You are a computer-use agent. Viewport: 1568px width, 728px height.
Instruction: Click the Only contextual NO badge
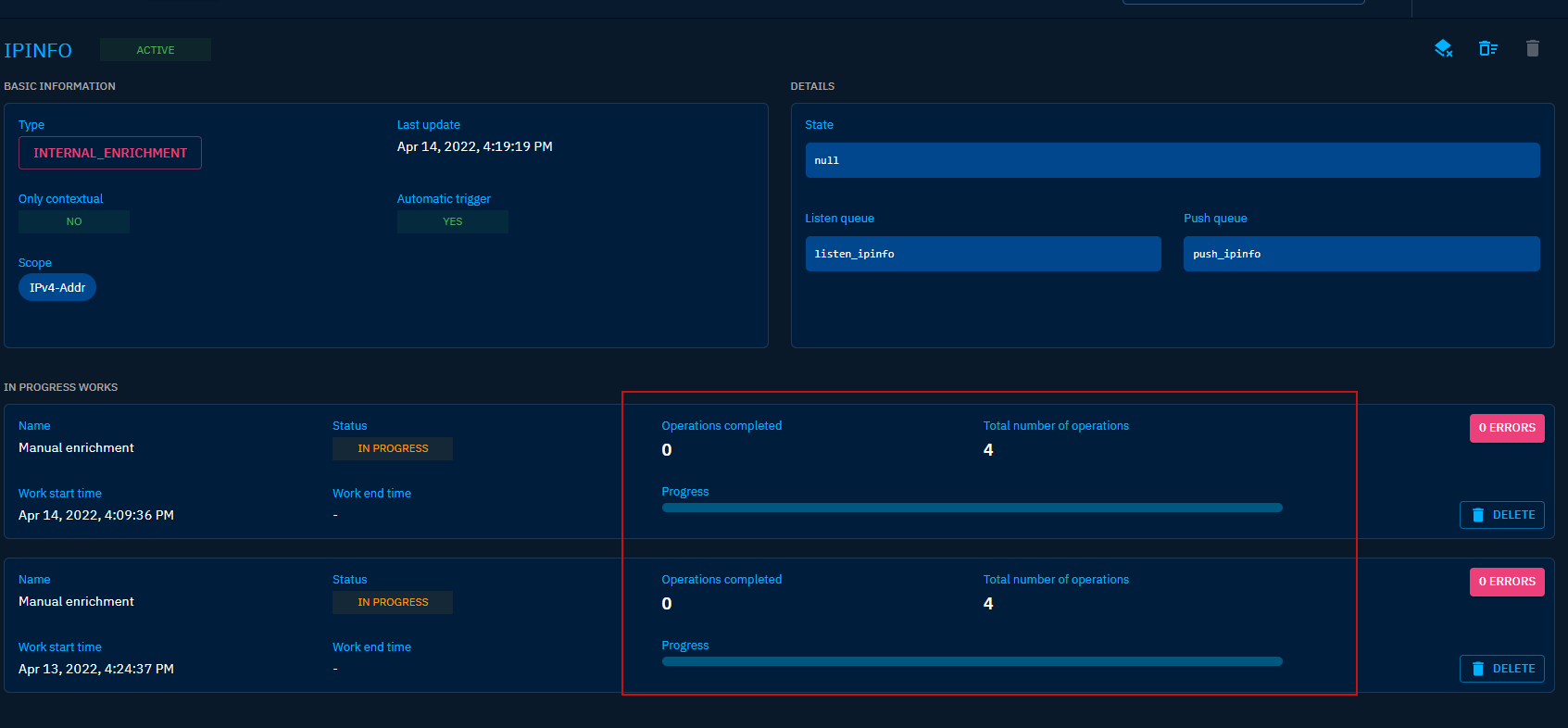(x=74, y=221)
